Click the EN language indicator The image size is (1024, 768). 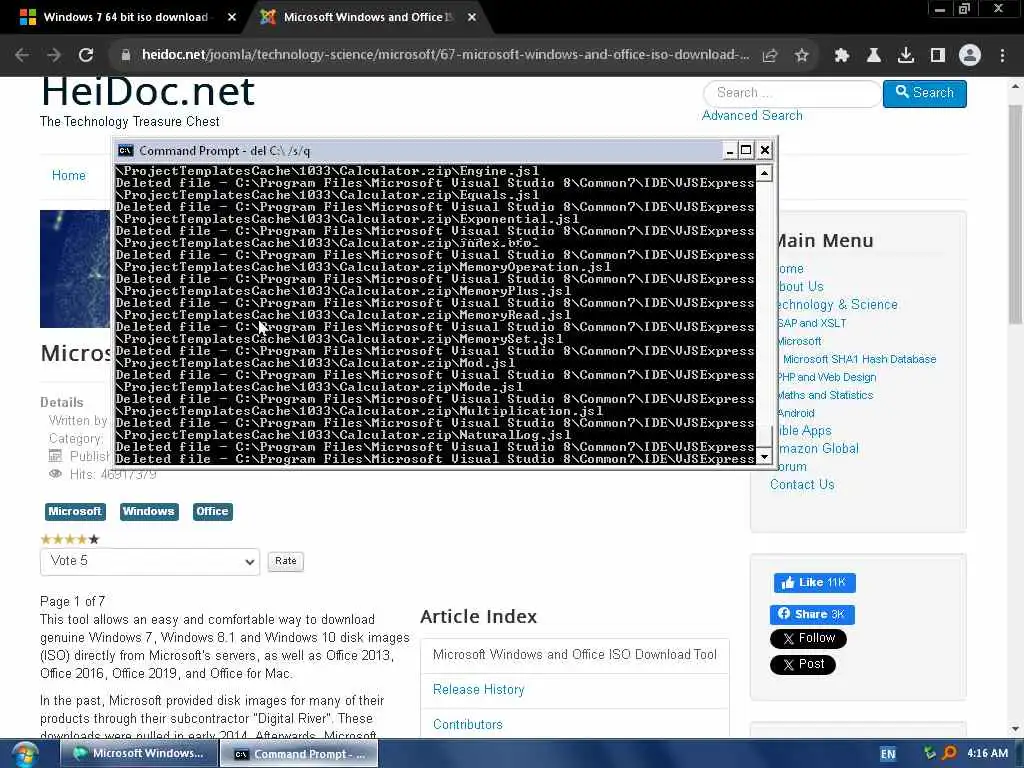888,754
